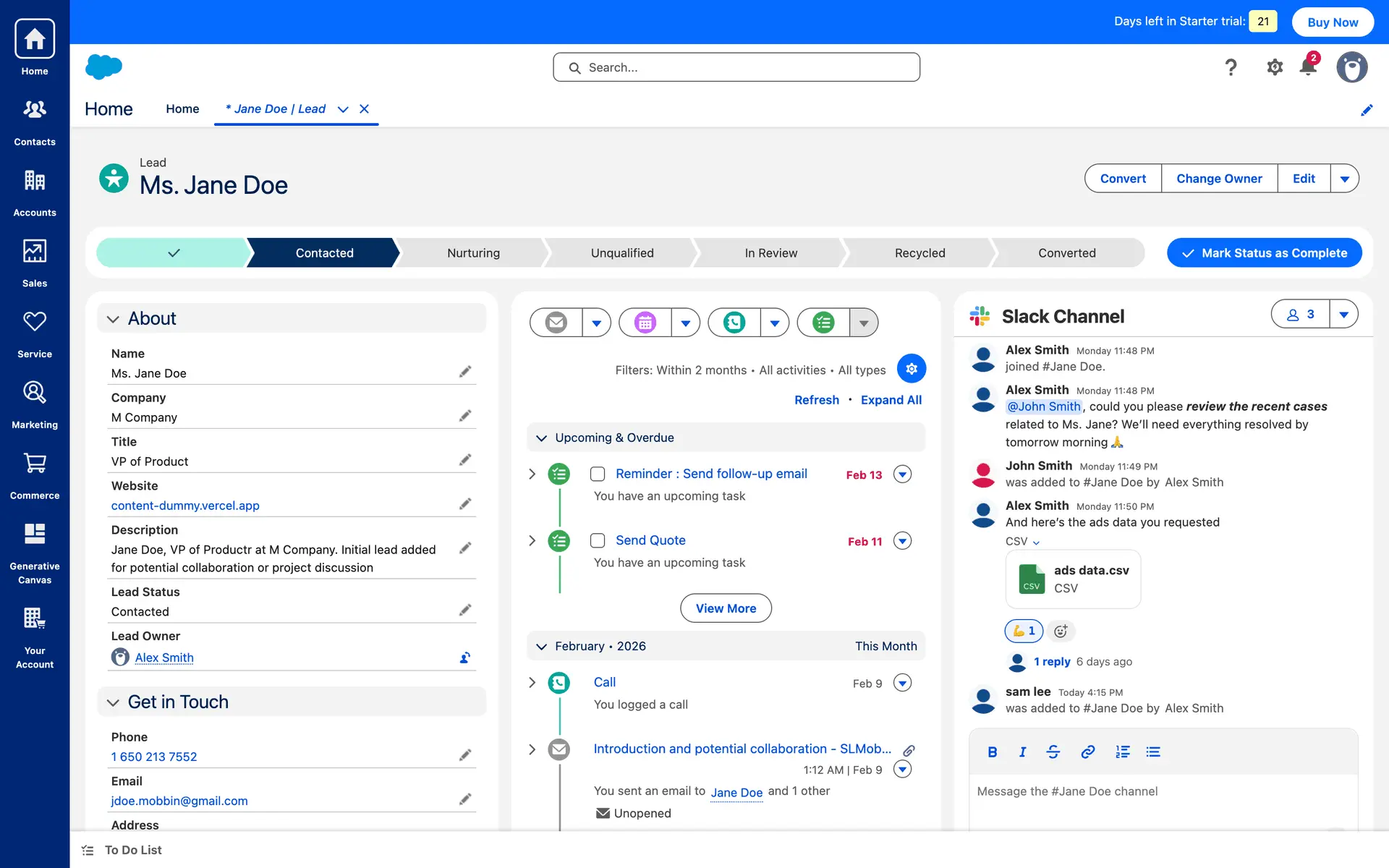Open the content-dummy.vercel.app website link

(185, 506)
